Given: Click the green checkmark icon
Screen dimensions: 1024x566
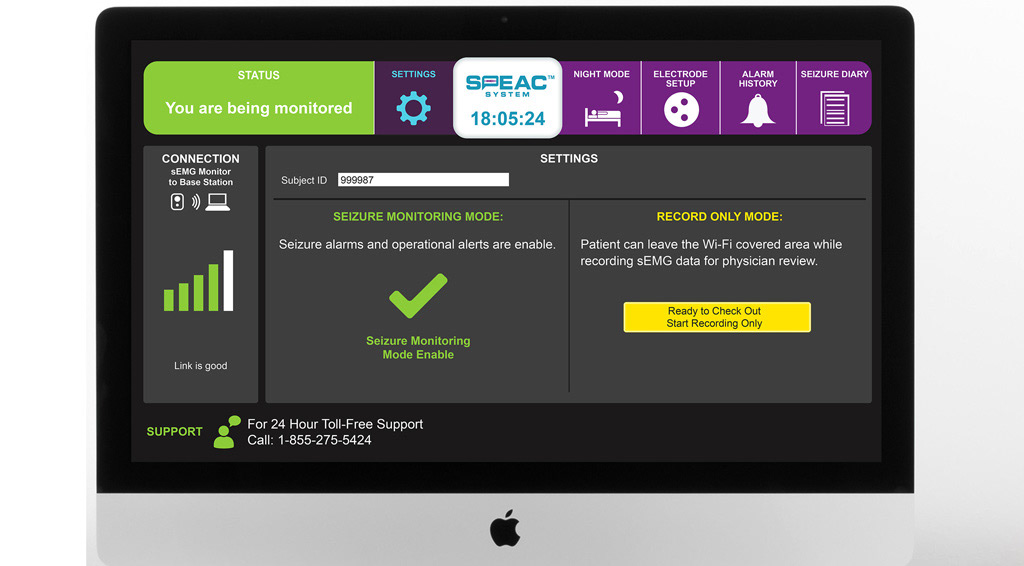Looking at the screenshot, I should [418, 296].
